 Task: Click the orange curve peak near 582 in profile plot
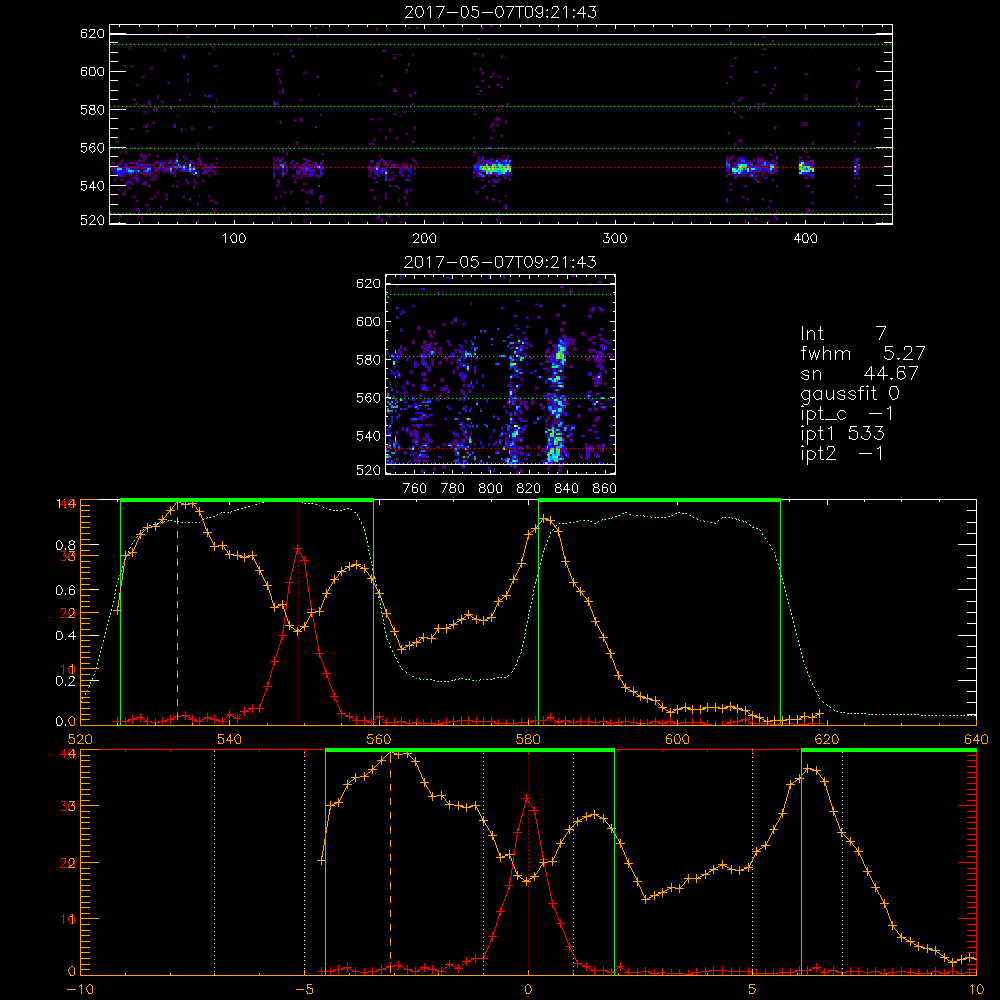click(543, 519)
